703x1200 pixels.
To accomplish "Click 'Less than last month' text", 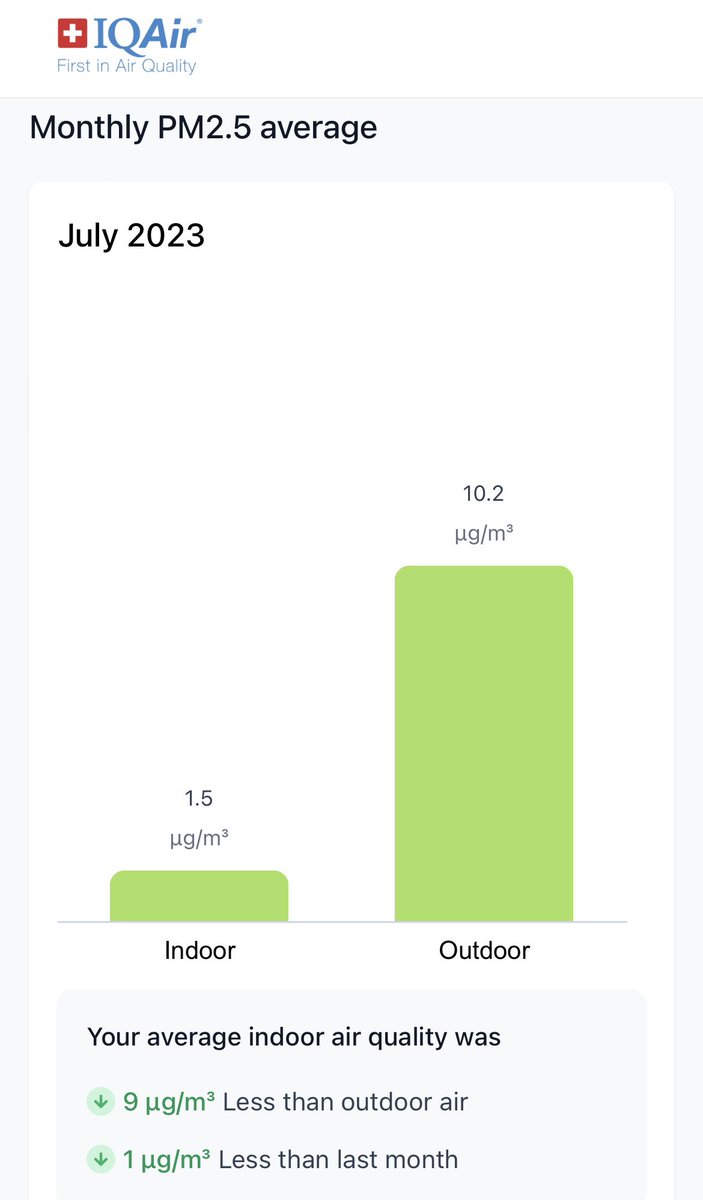I will click(338, 1160).
